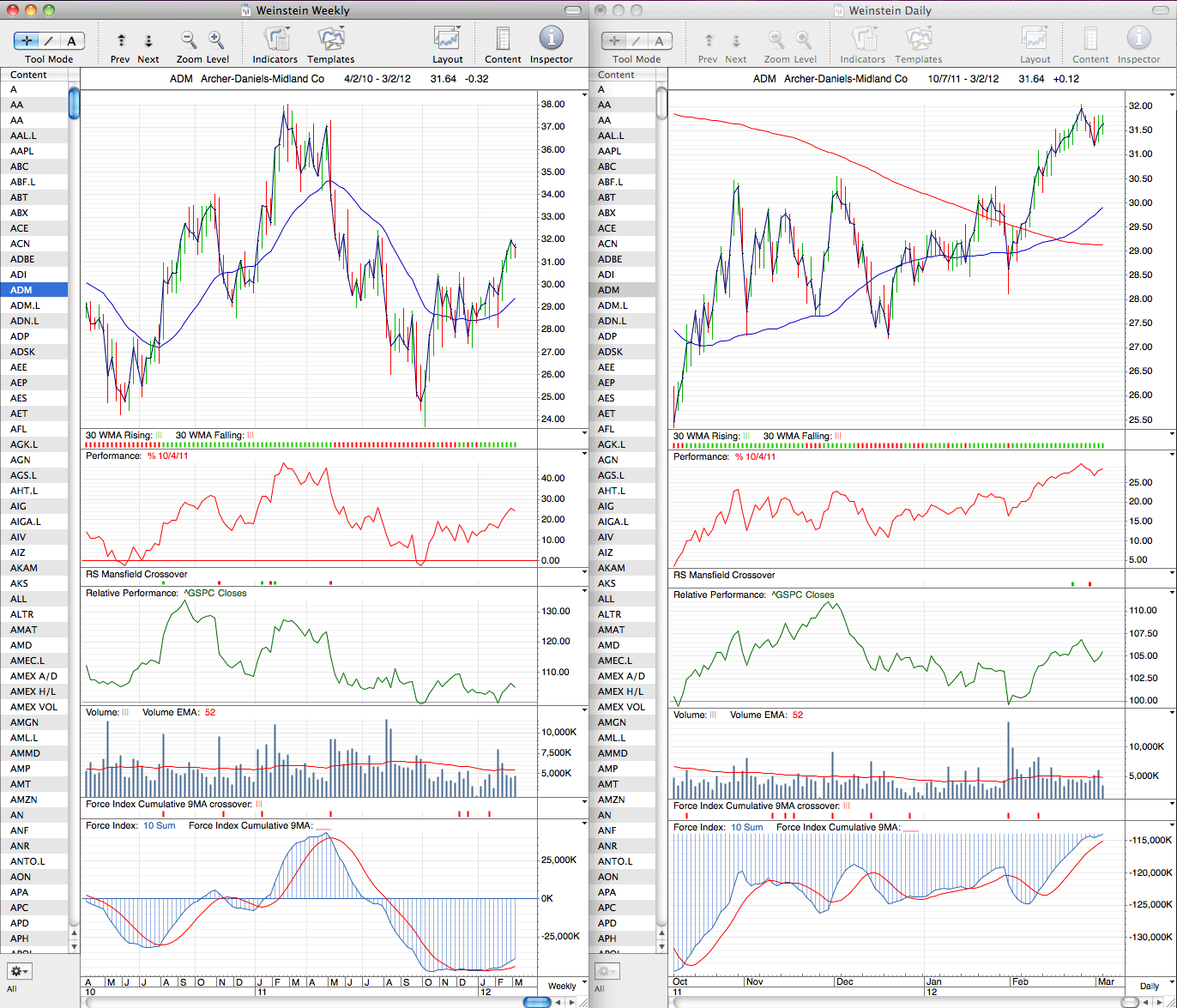
Task: Select line drawing tool mode in Weinstein Weekly
Action: [50, 40]
